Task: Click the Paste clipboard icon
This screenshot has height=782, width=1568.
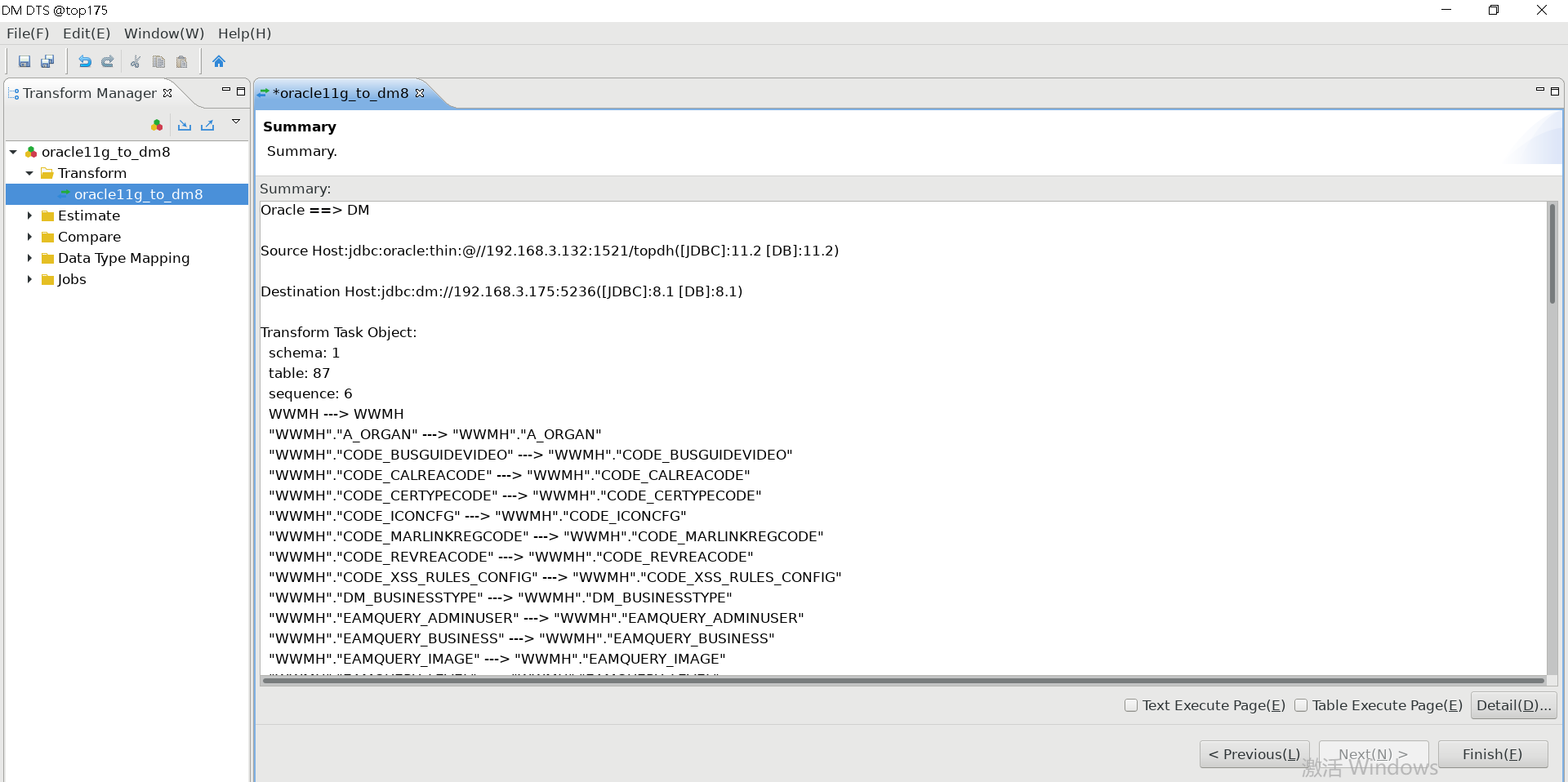Action: 181,61
